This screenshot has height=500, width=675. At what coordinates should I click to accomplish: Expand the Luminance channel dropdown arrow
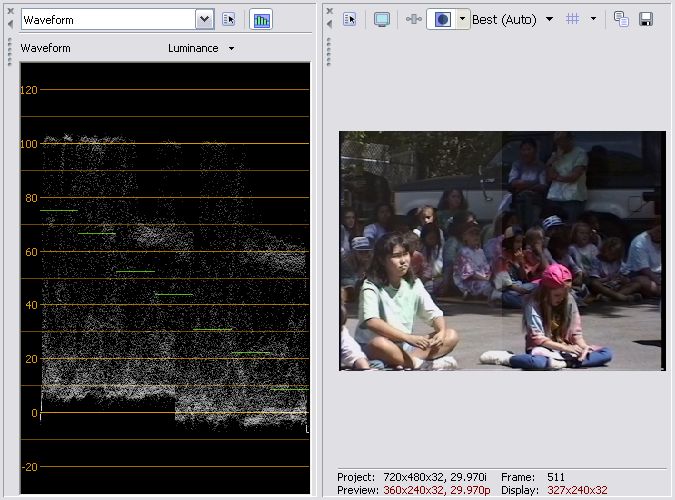pyautogui.click(x=232, y=49)
